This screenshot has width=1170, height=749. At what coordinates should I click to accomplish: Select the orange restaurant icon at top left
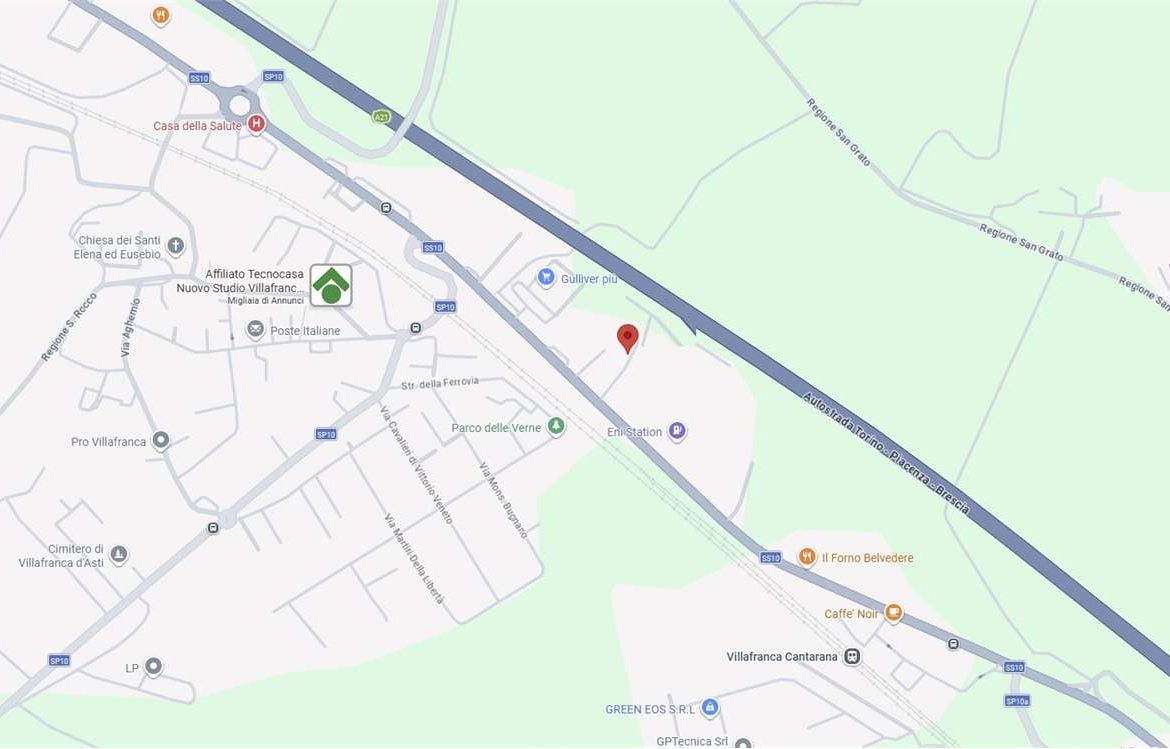[160, 15]
